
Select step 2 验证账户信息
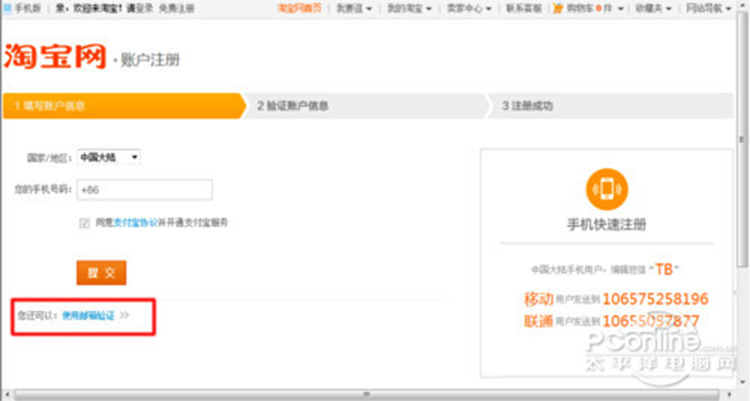[x=366, y=106]
